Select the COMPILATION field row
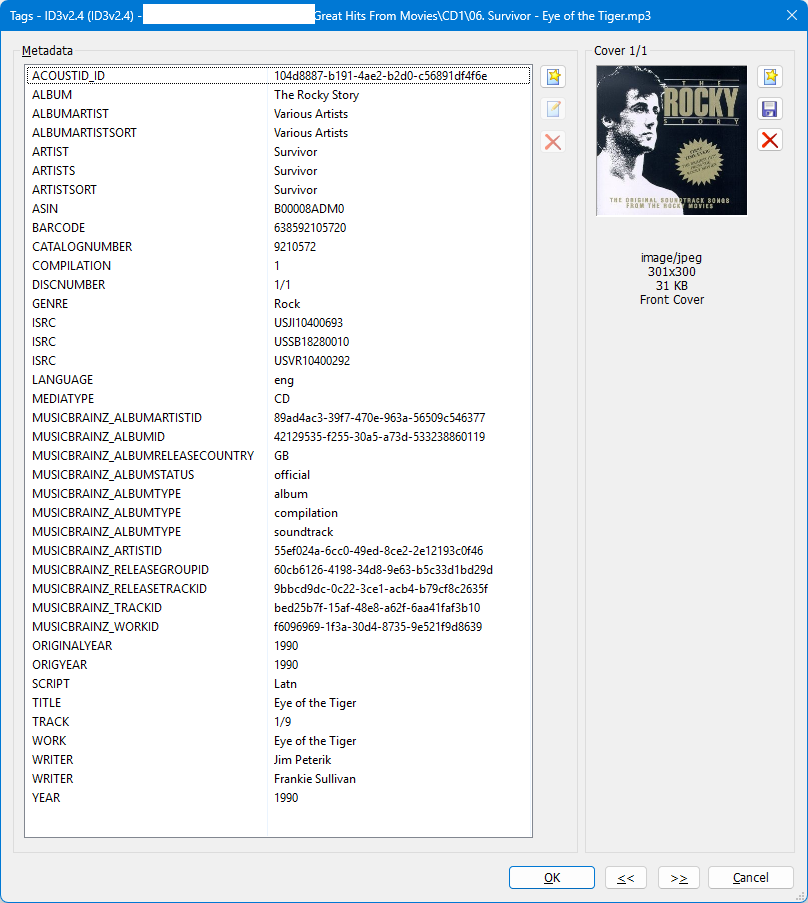808x903 pixels. [x=278, y=265]
